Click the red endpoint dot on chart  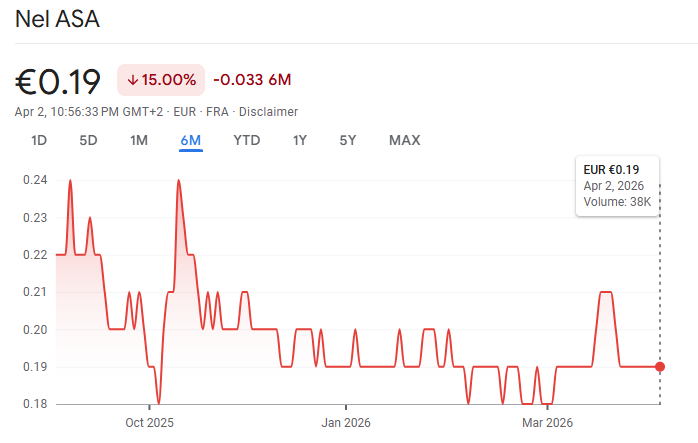click(660, 367)
